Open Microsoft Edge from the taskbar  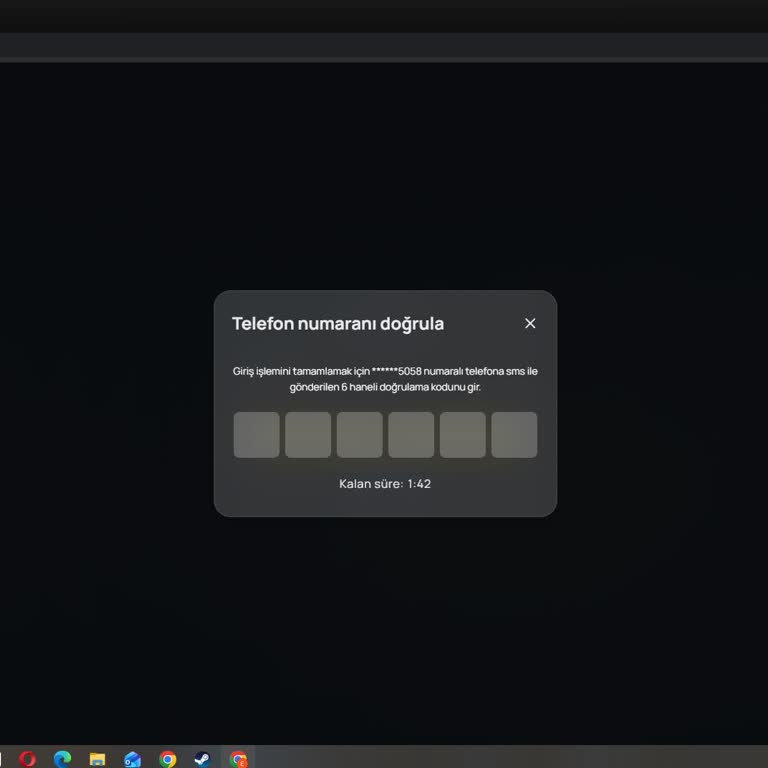click(63, 759)
